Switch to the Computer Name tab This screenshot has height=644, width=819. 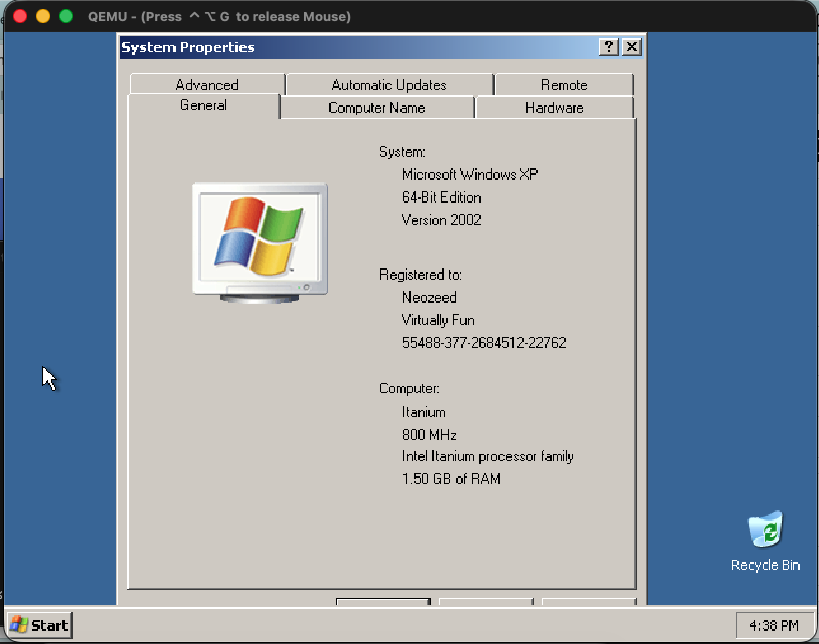pos(377,108)
